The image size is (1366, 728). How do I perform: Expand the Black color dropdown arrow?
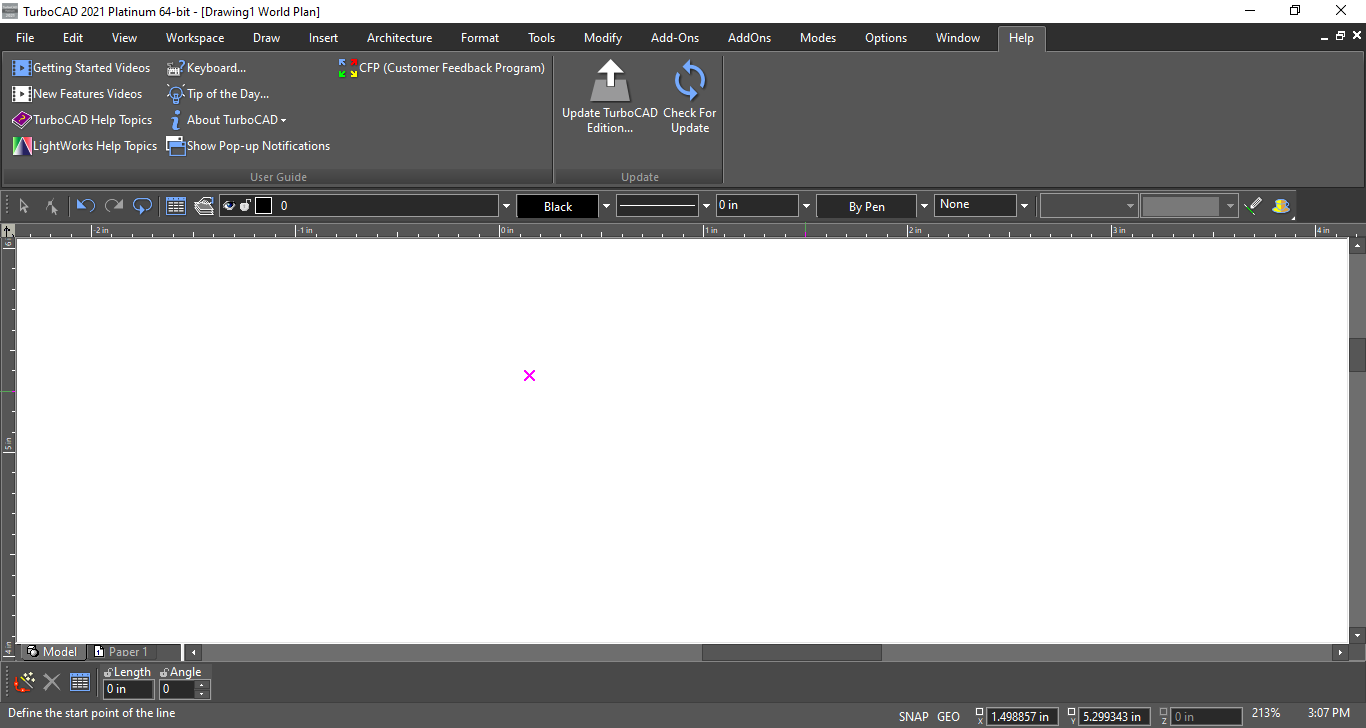606,206
